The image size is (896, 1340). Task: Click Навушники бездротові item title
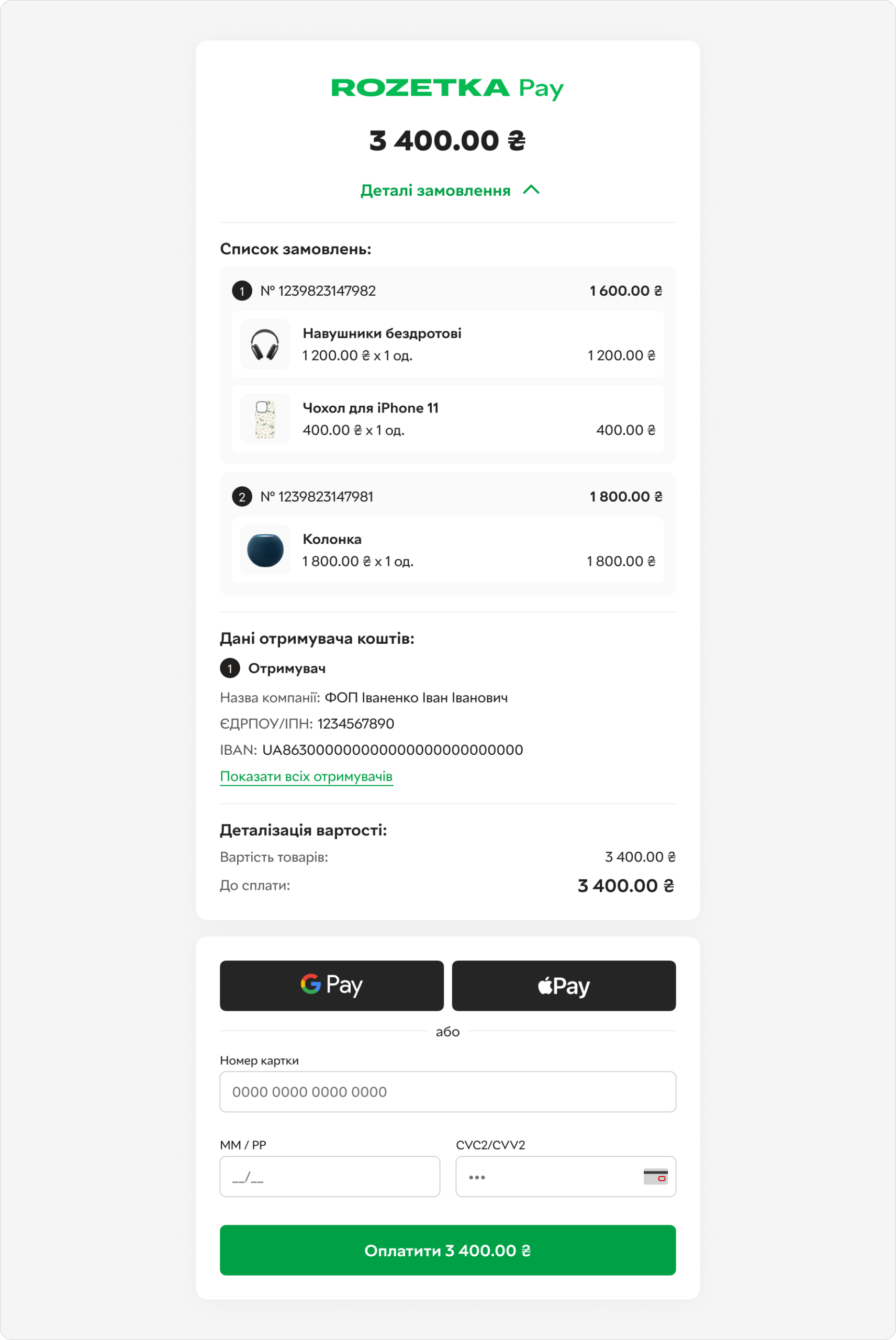coord(382,333)
